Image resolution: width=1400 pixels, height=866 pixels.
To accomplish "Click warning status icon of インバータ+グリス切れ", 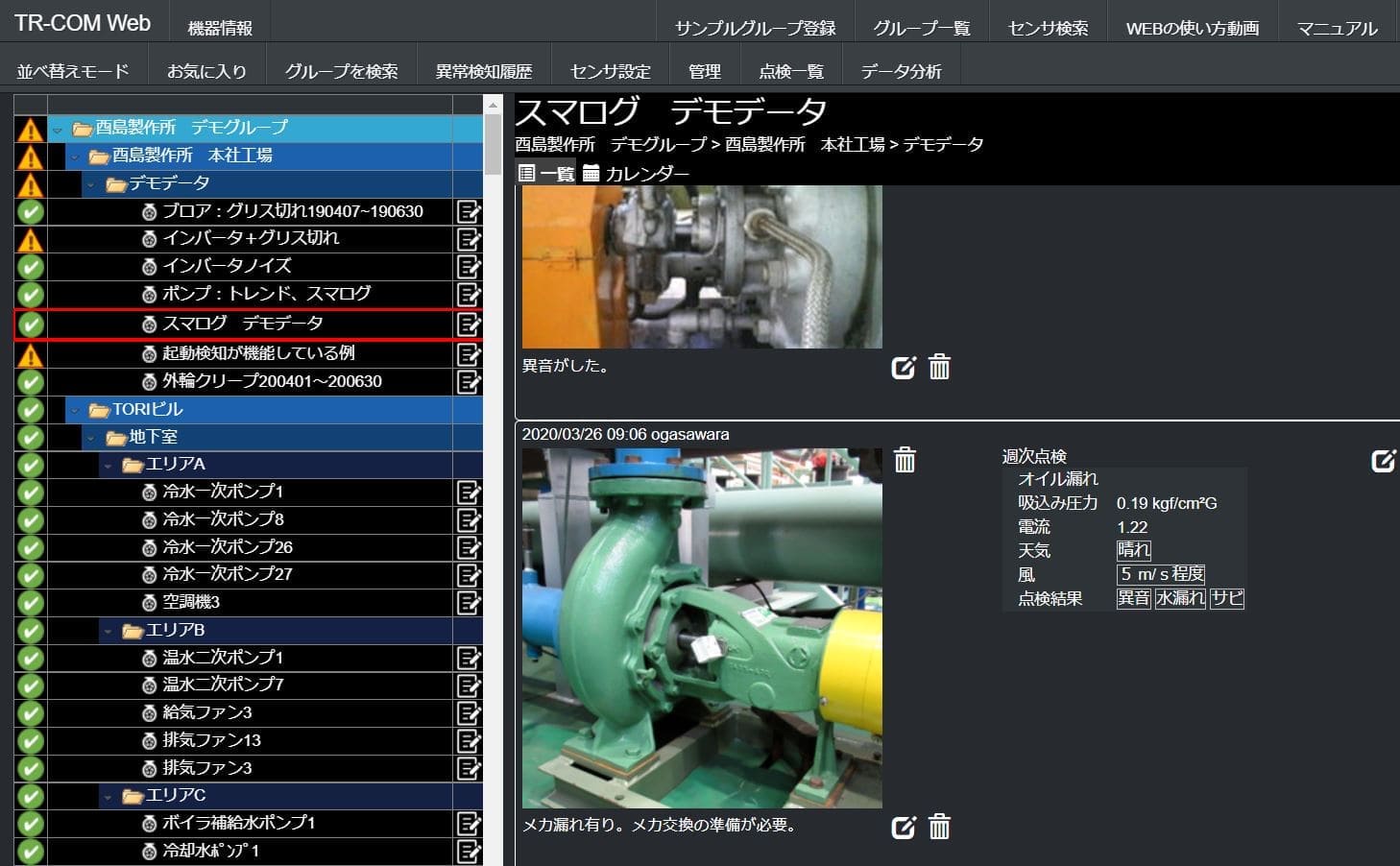I will click(31, 239).
